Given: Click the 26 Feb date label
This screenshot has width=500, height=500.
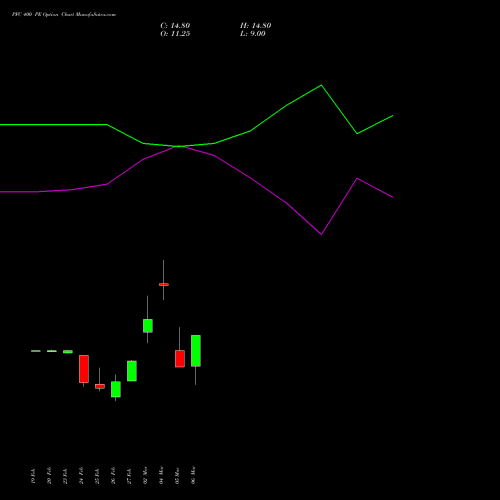Looking at the screenshot, I should point(113,476).
